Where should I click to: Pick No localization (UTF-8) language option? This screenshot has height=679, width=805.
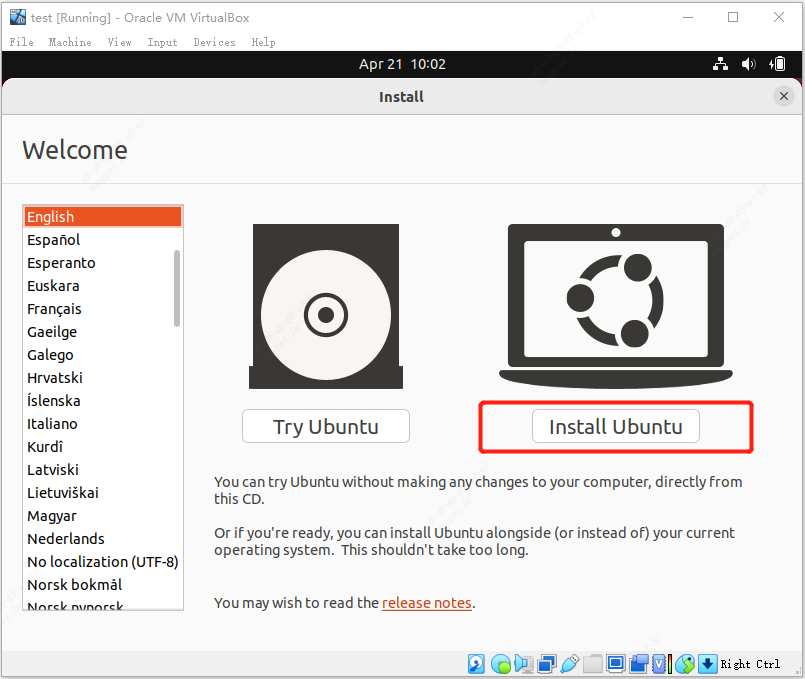pyautogui.click(x=103, y=562)
